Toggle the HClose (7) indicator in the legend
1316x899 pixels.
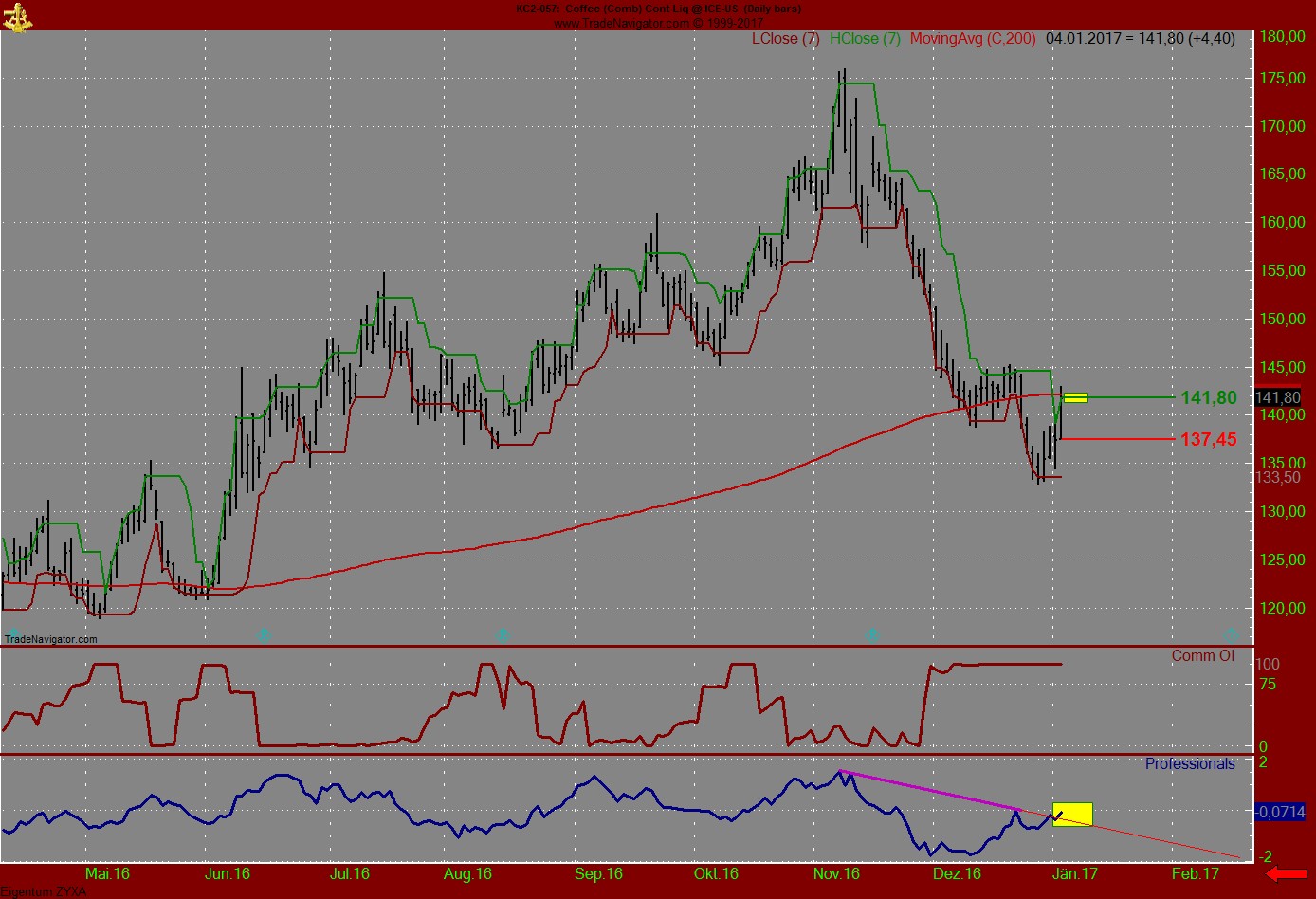[865, 39]
